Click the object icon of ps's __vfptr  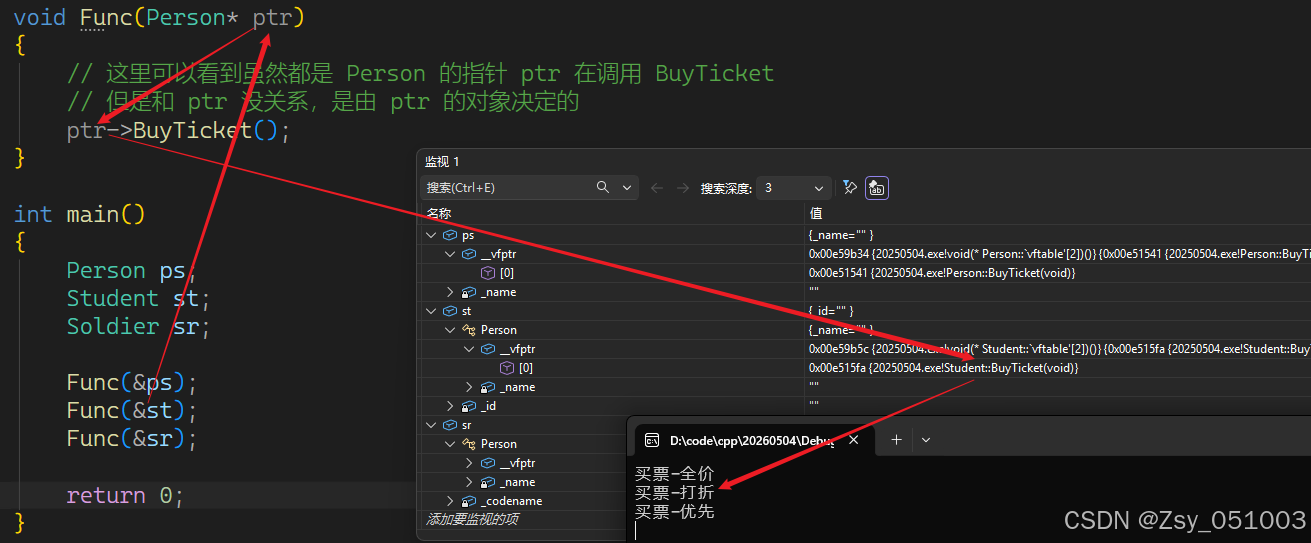469,254
